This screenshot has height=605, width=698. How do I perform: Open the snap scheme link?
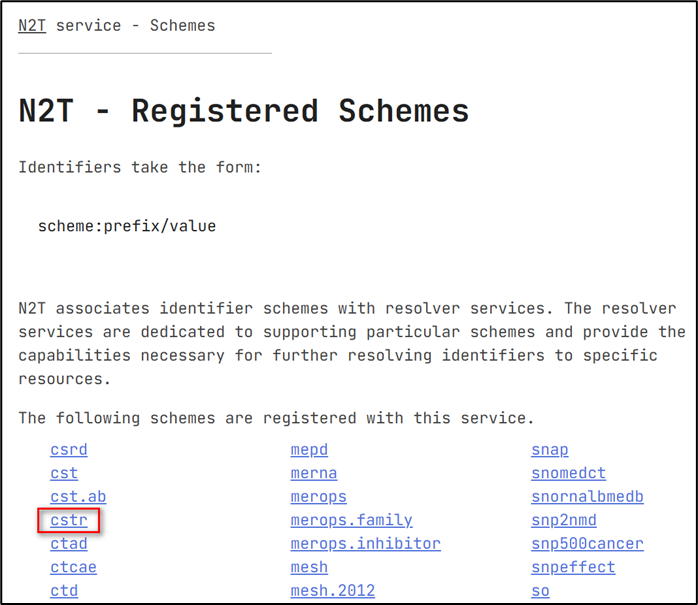(x=549, y=450)
